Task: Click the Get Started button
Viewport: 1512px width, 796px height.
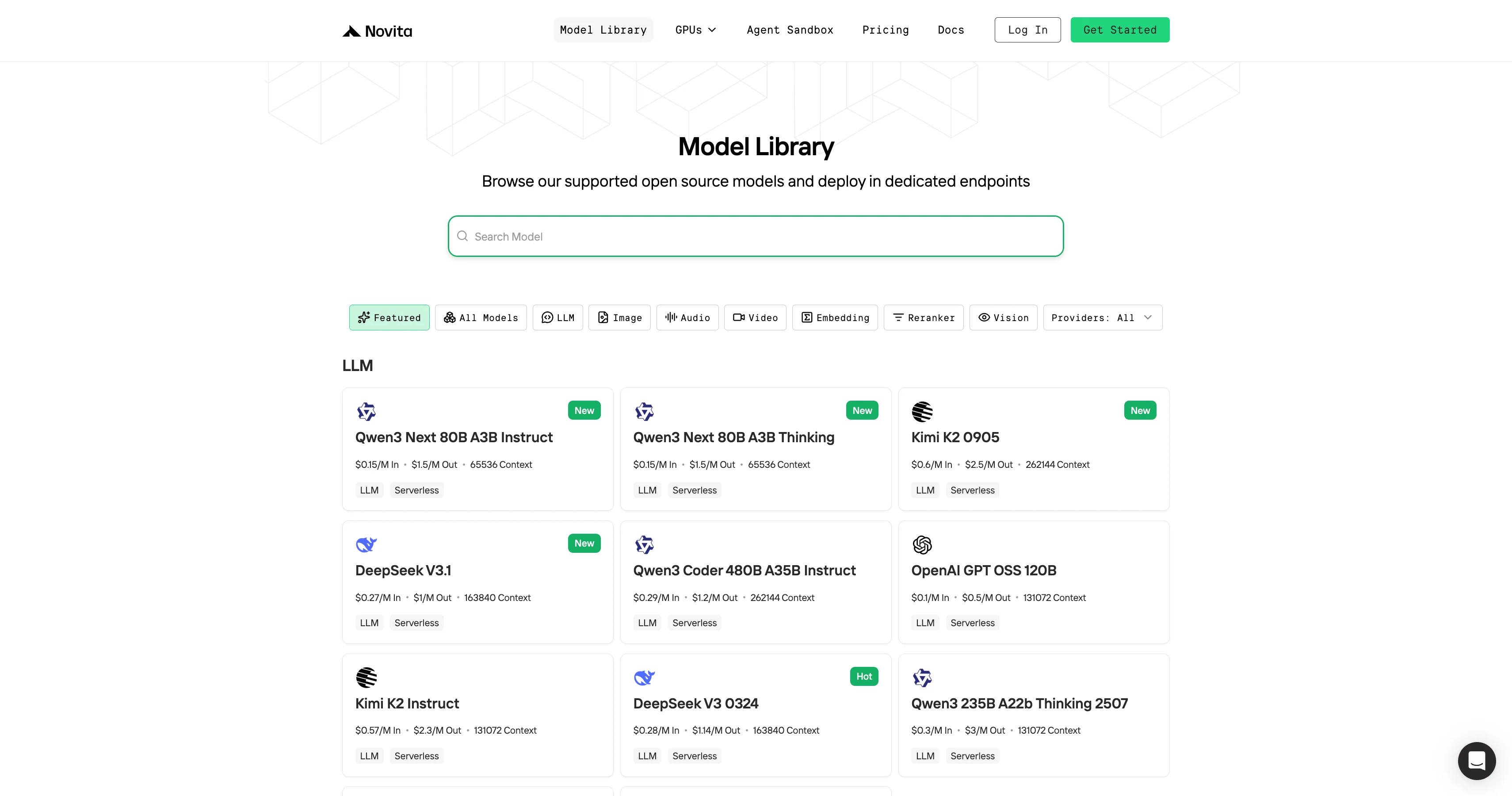Action: (1120, 30)
